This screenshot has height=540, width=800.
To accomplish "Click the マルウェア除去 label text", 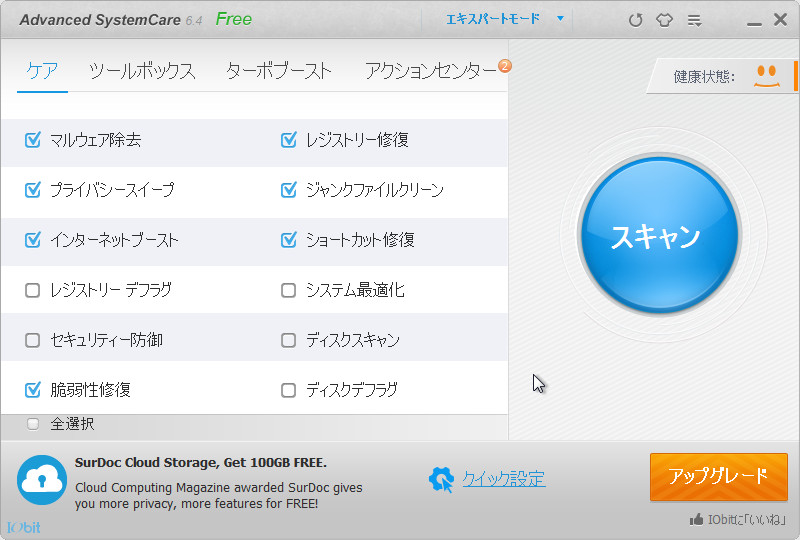I will click(95, 139).
